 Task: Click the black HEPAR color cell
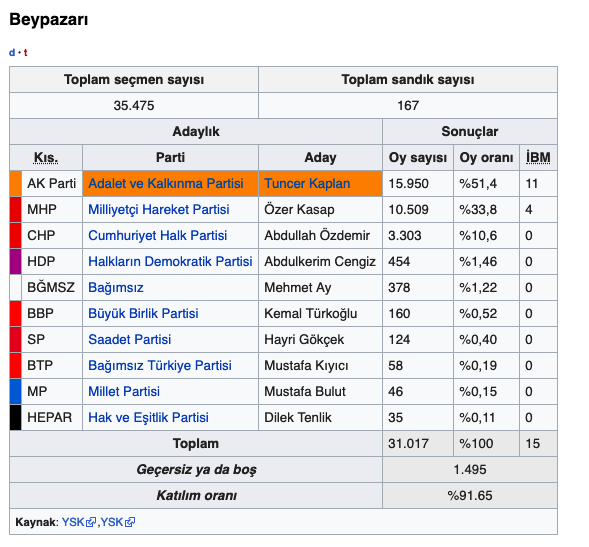tap(15, 417)
